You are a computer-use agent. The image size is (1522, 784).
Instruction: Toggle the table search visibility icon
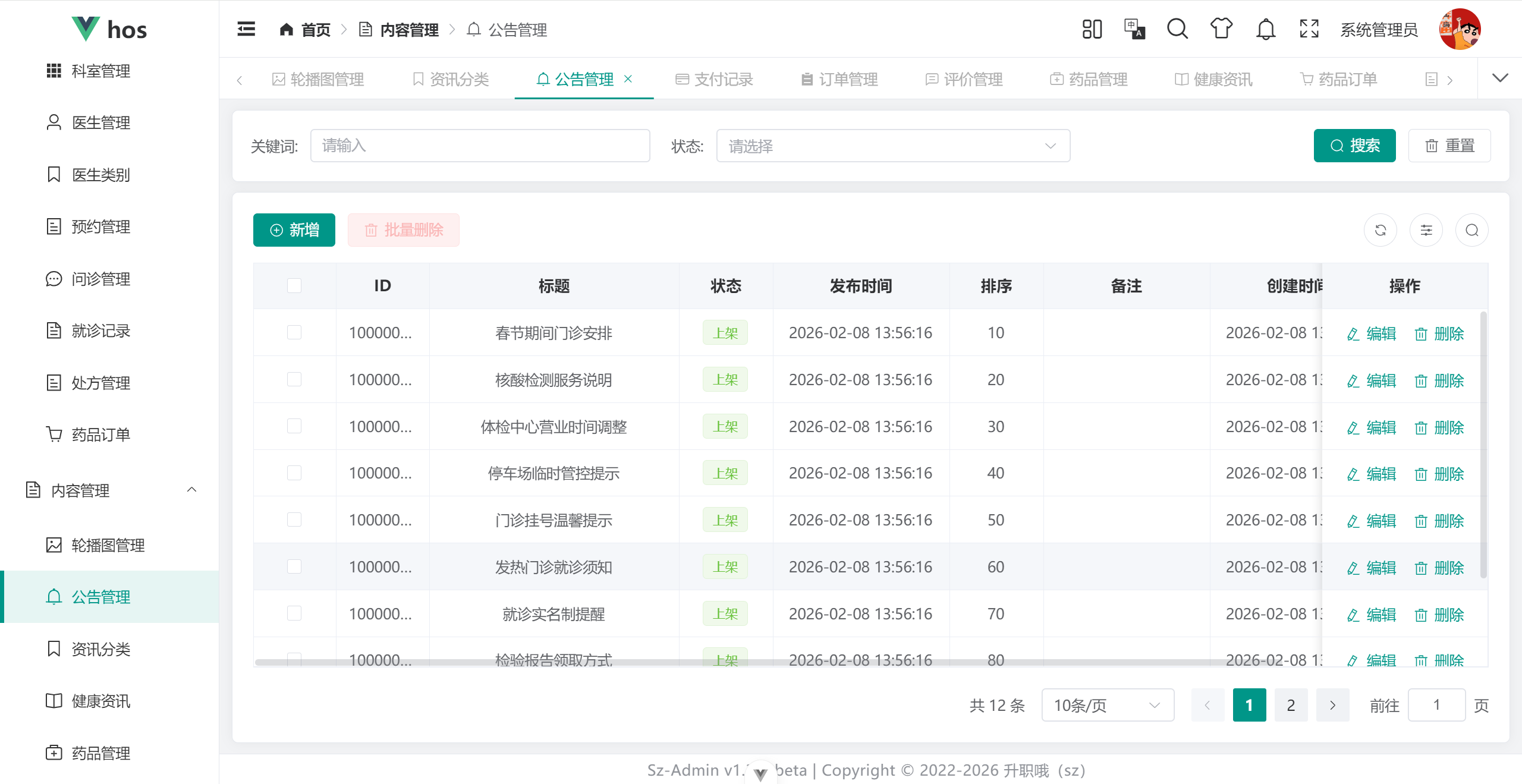[1472, 230]
